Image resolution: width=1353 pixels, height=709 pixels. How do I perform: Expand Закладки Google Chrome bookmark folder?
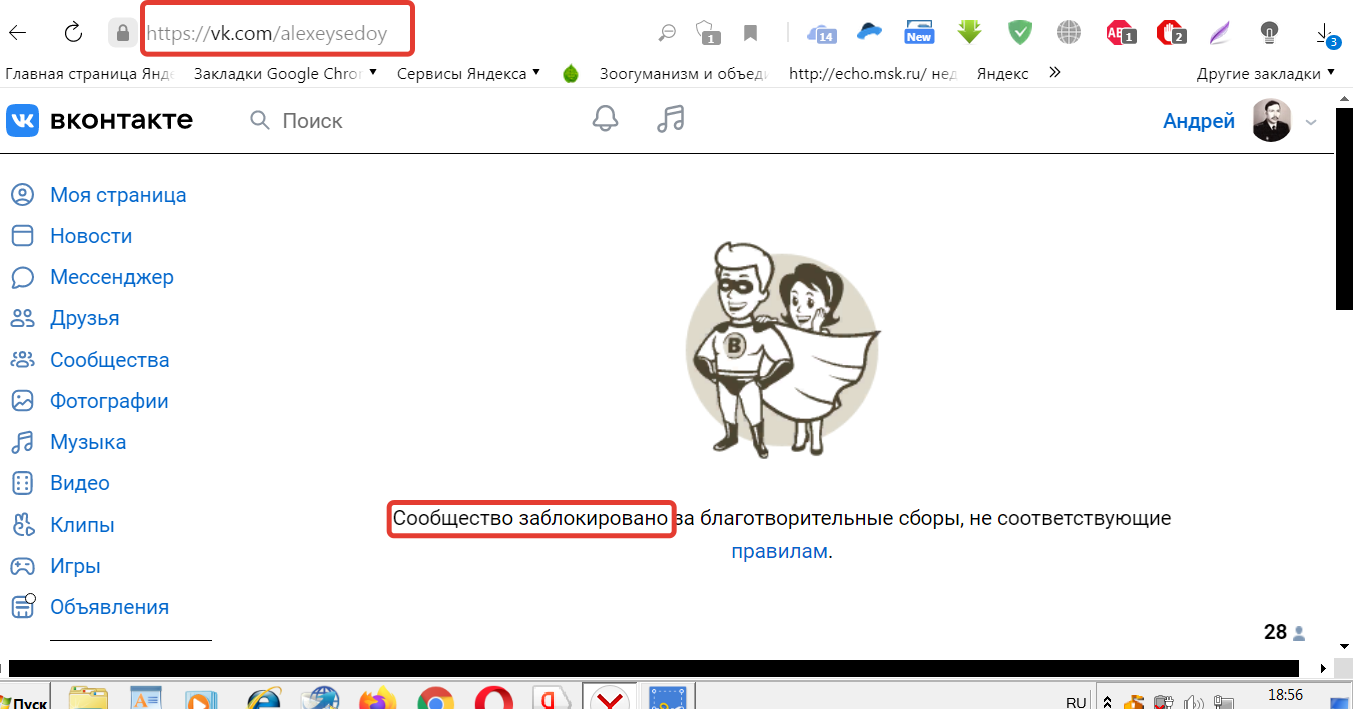coord(284,73)
